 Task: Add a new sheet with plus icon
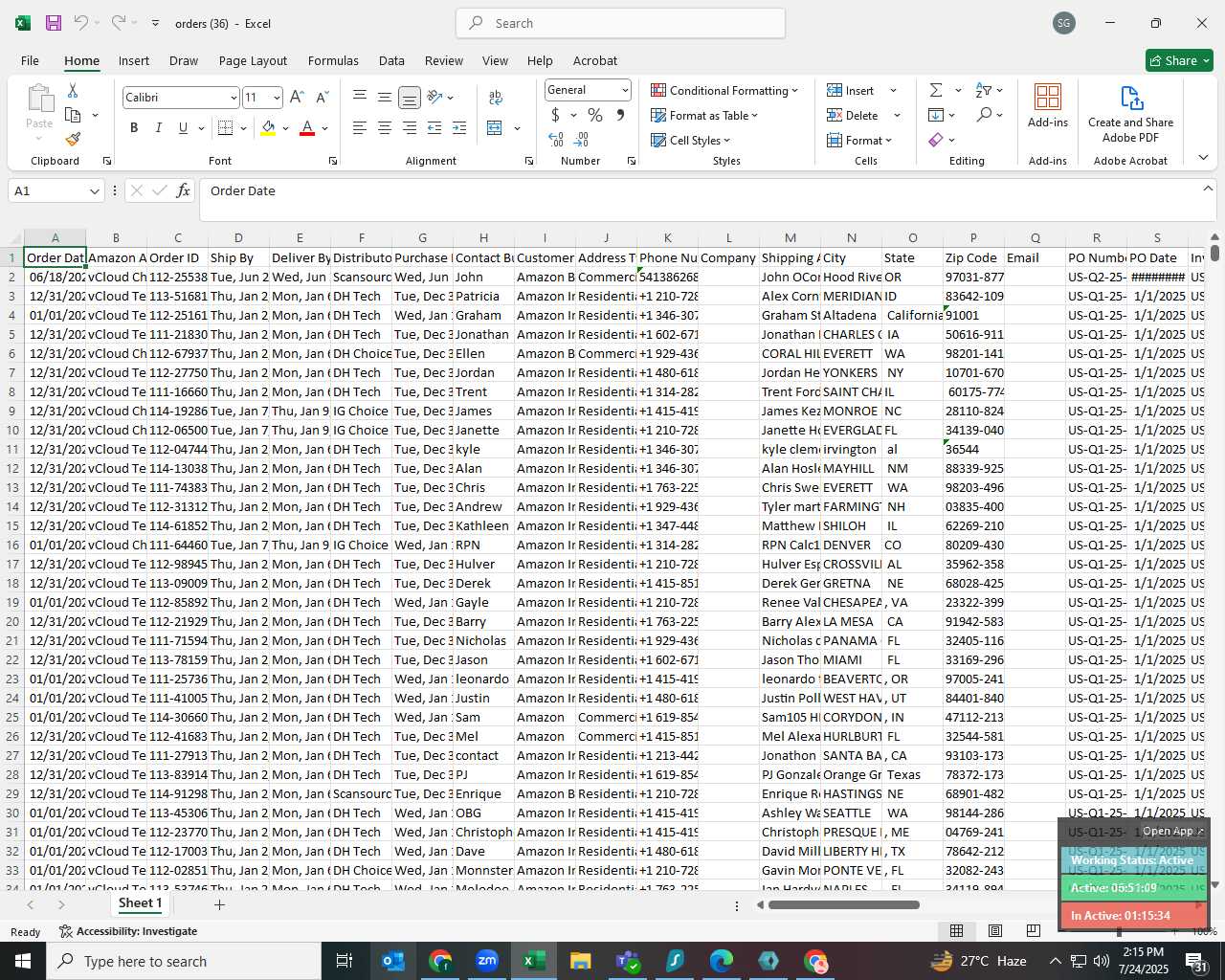coord(219,904)
